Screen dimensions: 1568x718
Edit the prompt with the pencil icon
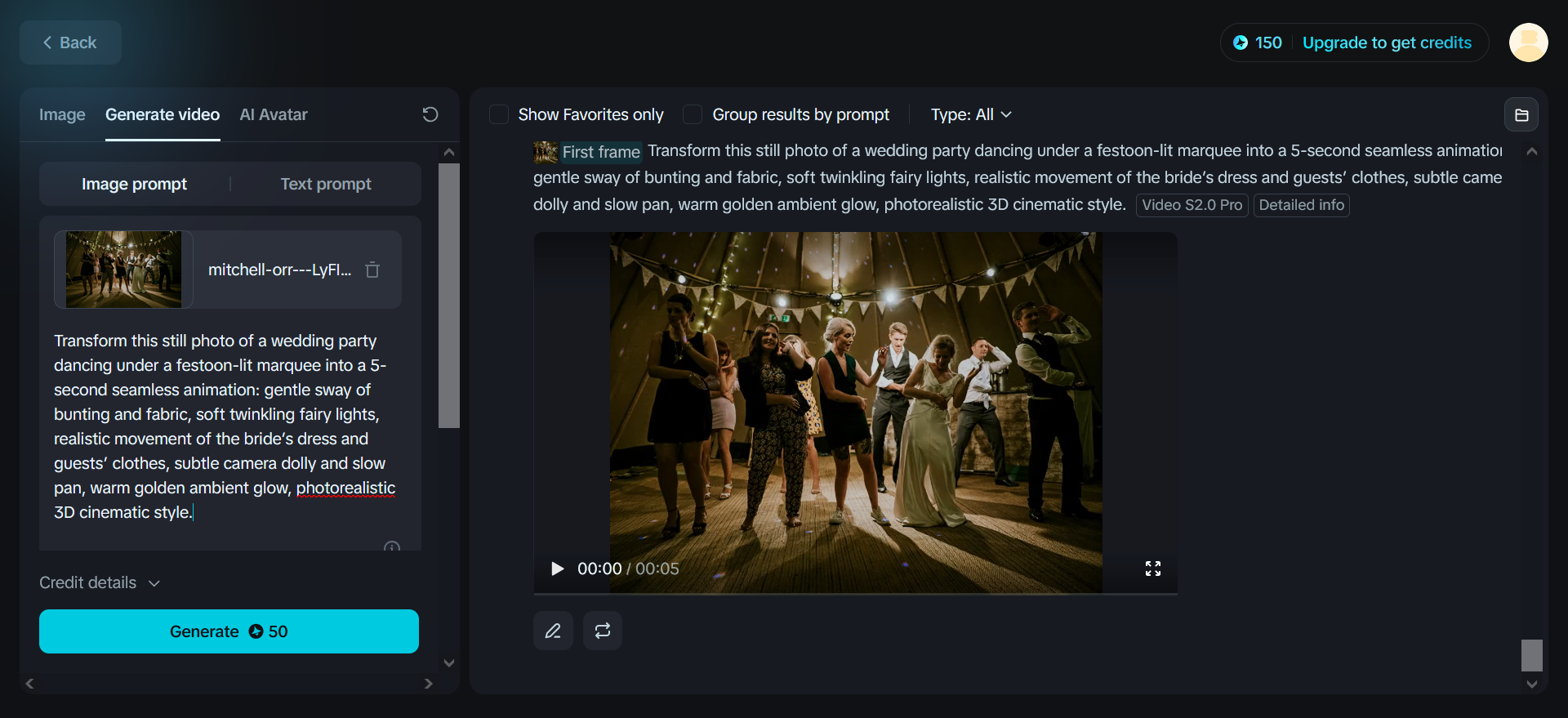553,631
